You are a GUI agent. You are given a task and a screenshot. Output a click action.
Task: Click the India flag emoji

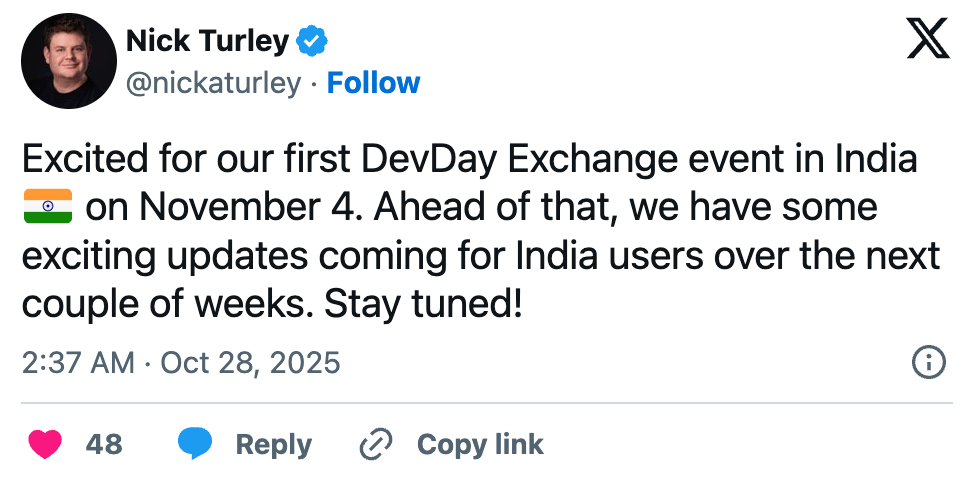[x=46, y=207]
